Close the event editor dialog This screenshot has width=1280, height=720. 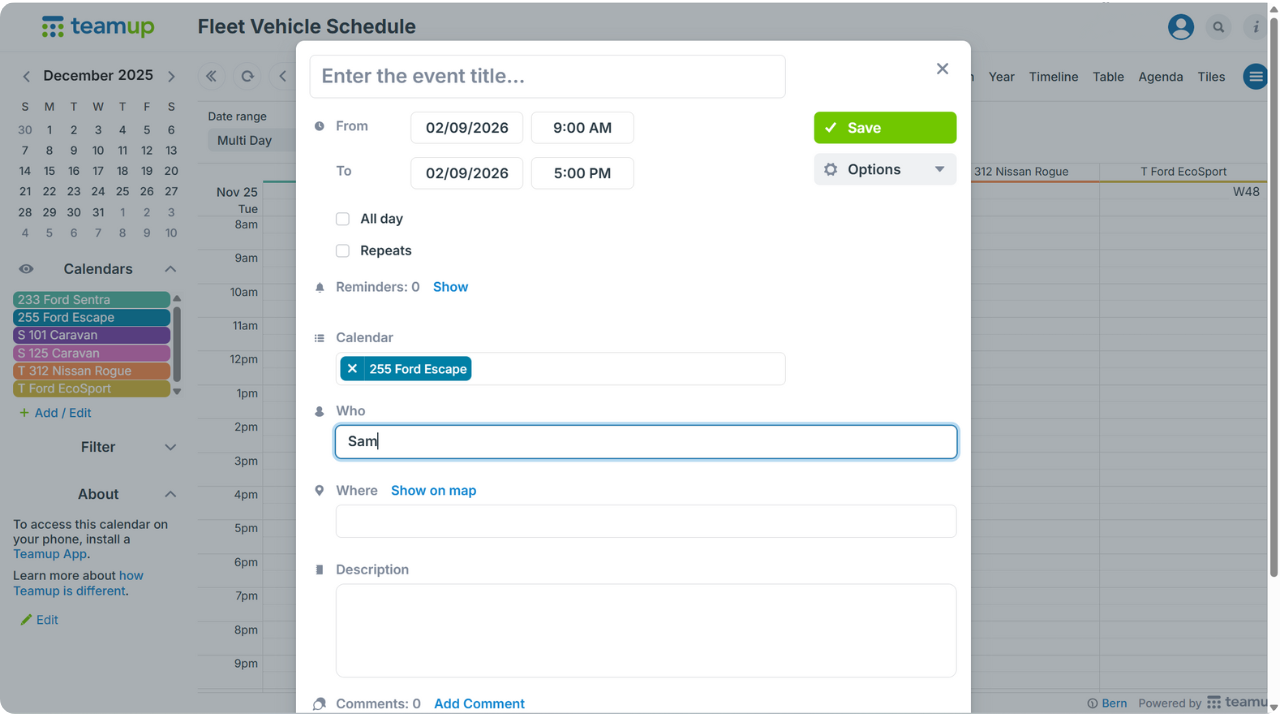[x=942, y=69]
